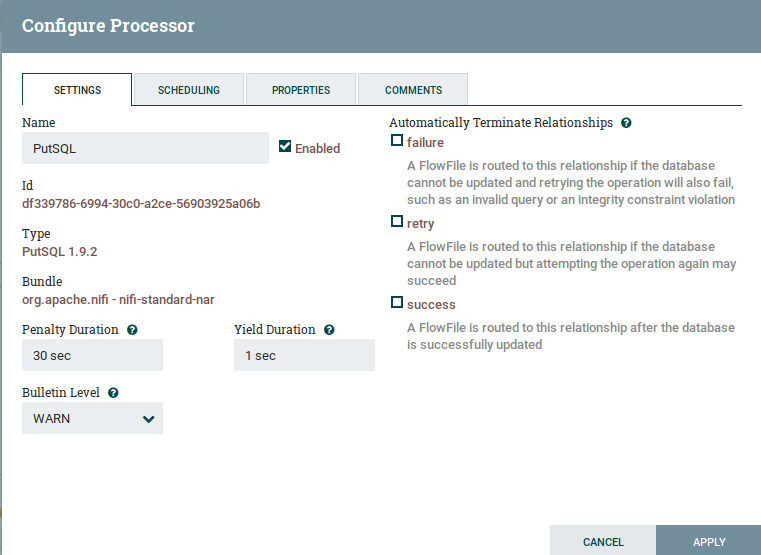Click the failure relationship description text

pyautogui.click(x=571, y=183)
